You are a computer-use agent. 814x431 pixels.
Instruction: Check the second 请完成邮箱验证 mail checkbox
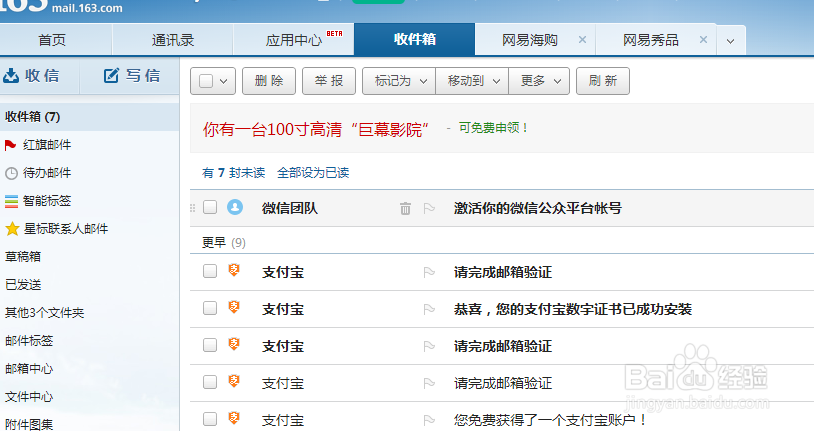click(x=210, y=345)
